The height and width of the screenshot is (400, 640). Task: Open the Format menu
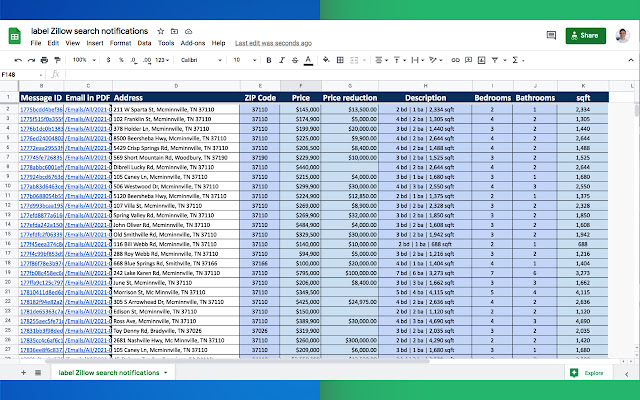click(x=120, y=44)
